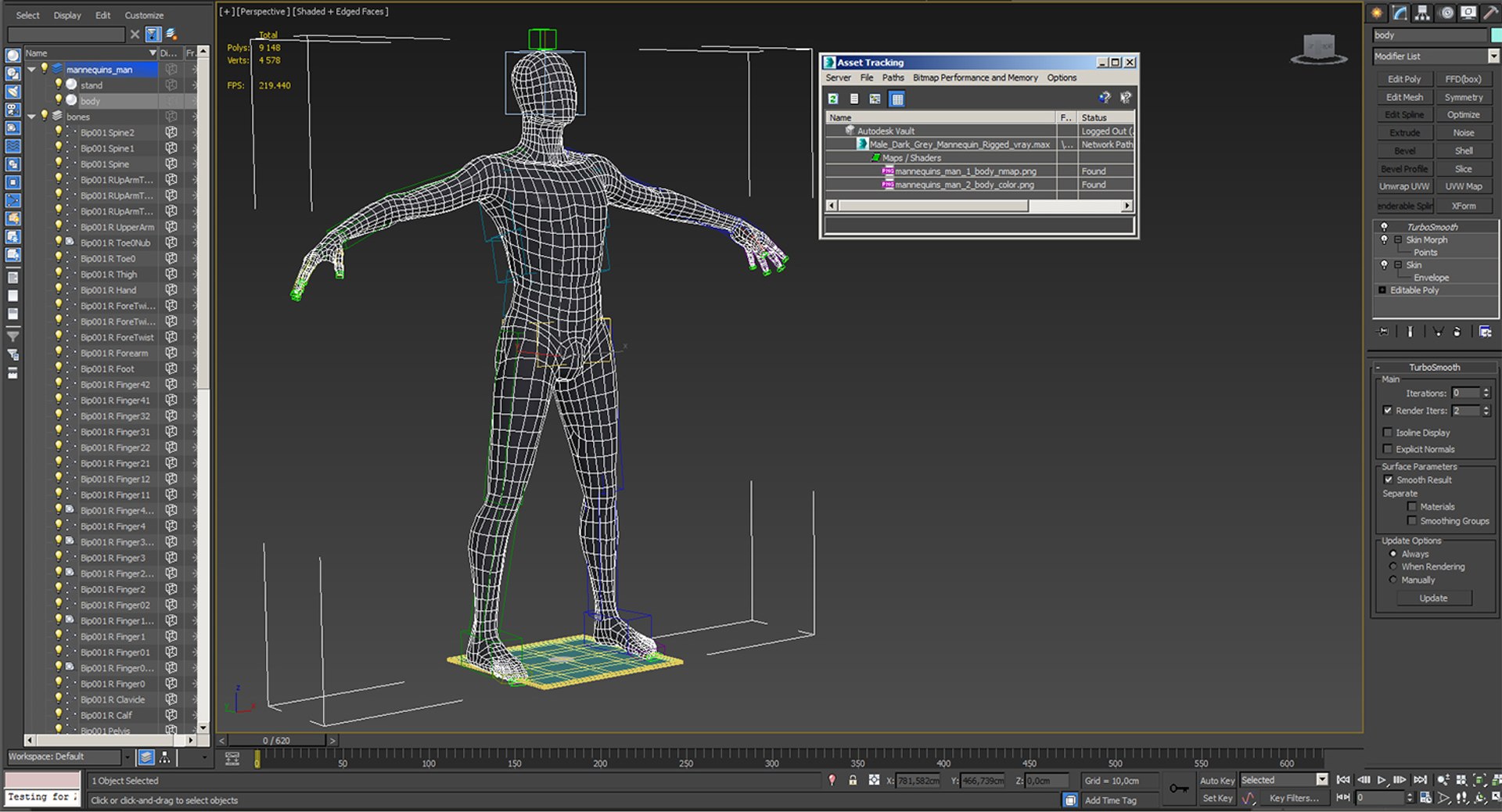The image size is (1502, 812).
Task: Open Server menu in Asset Tracking
Action: pos(838,77)
